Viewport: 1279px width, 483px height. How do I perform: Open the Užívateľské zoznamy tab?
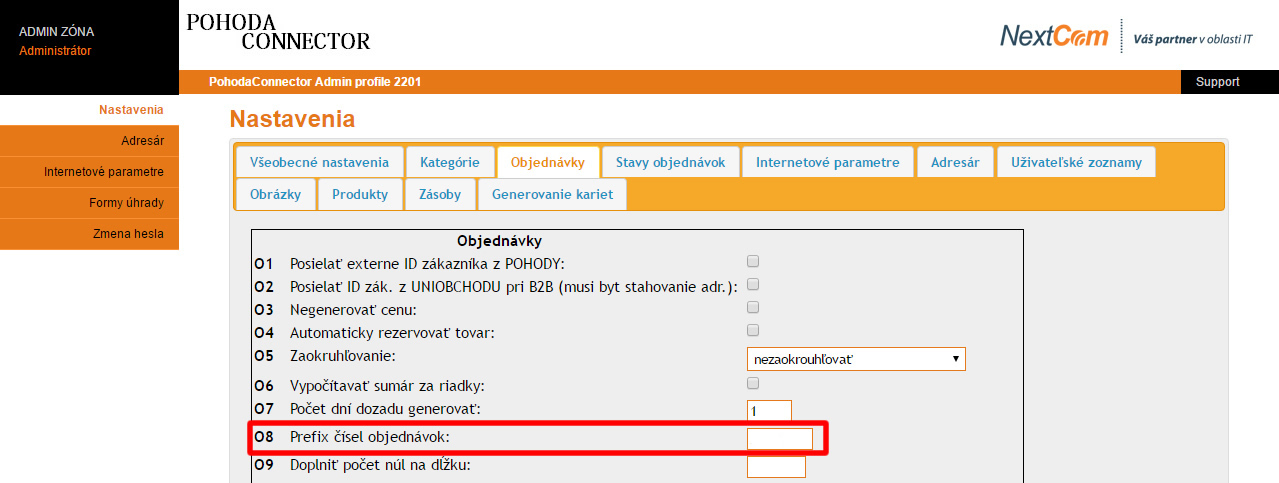[1077, 162]
